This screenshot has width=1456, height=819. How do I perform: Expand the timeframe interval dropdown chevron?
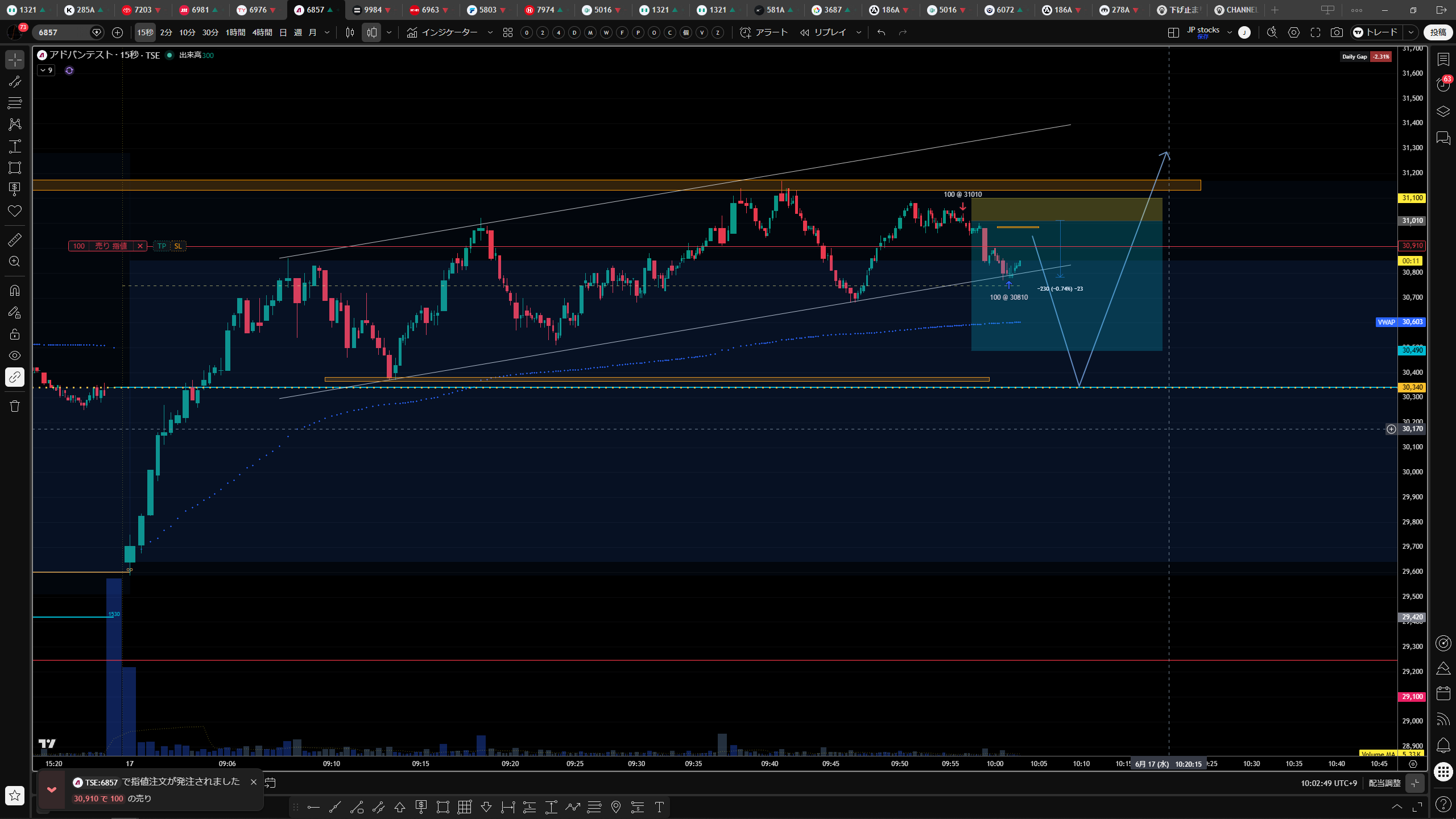[327, 32]
